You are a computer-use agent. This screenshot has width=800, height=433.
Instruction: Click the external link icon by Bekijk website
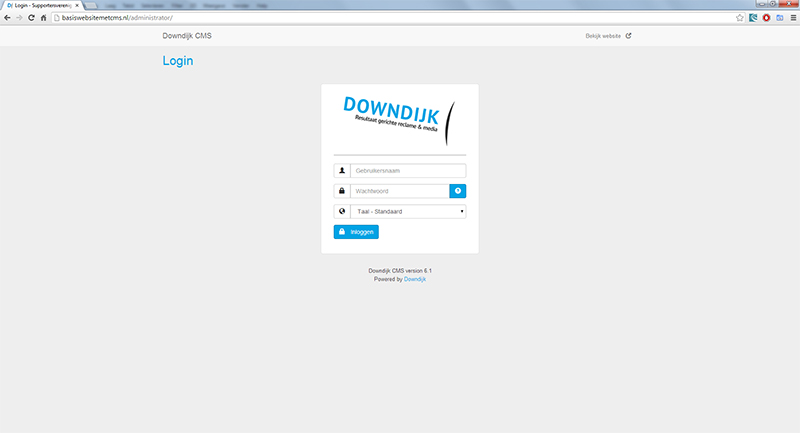(629, 36)
